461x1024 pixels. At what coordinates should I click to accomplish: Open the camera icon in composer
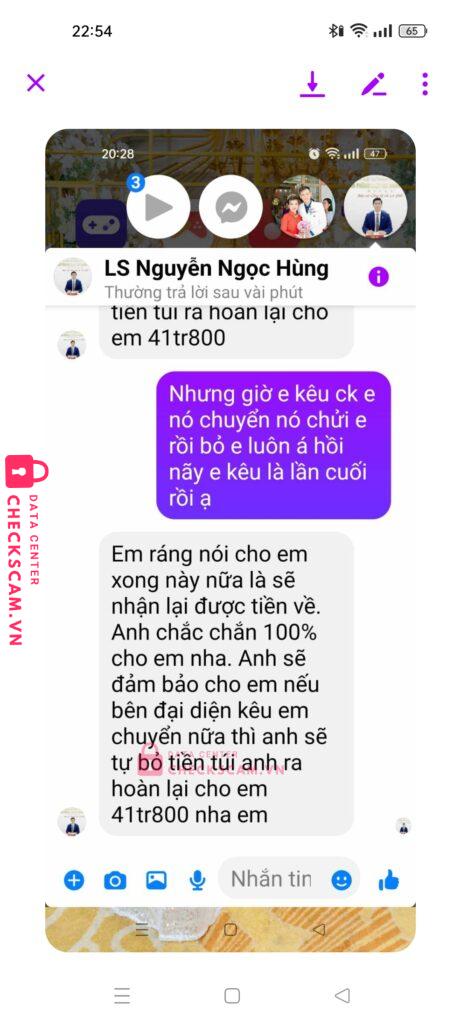[x=115, y=881]
